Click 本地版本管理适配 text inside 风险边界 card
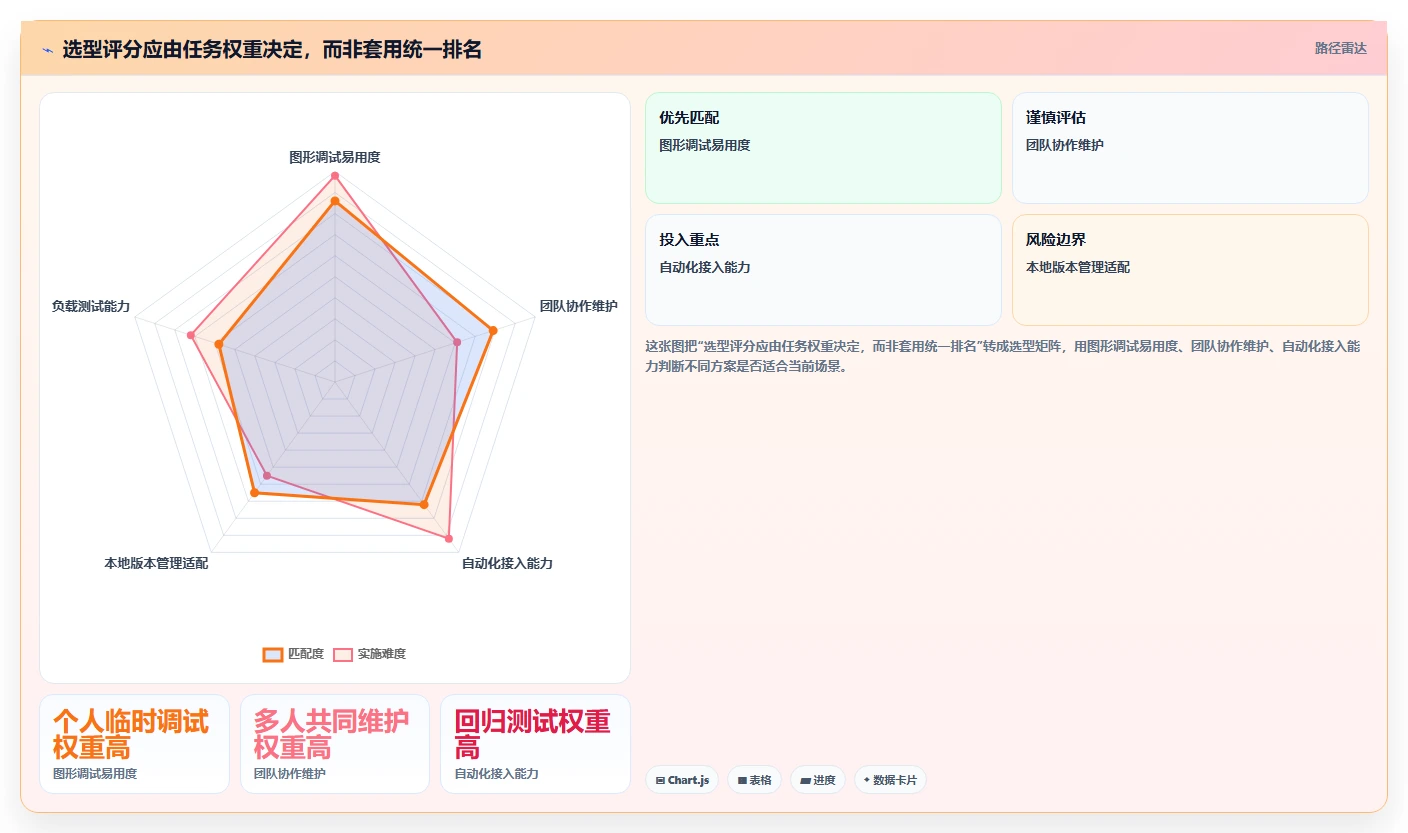This screenshot has height=833, width=1408. pos(1078,267)
